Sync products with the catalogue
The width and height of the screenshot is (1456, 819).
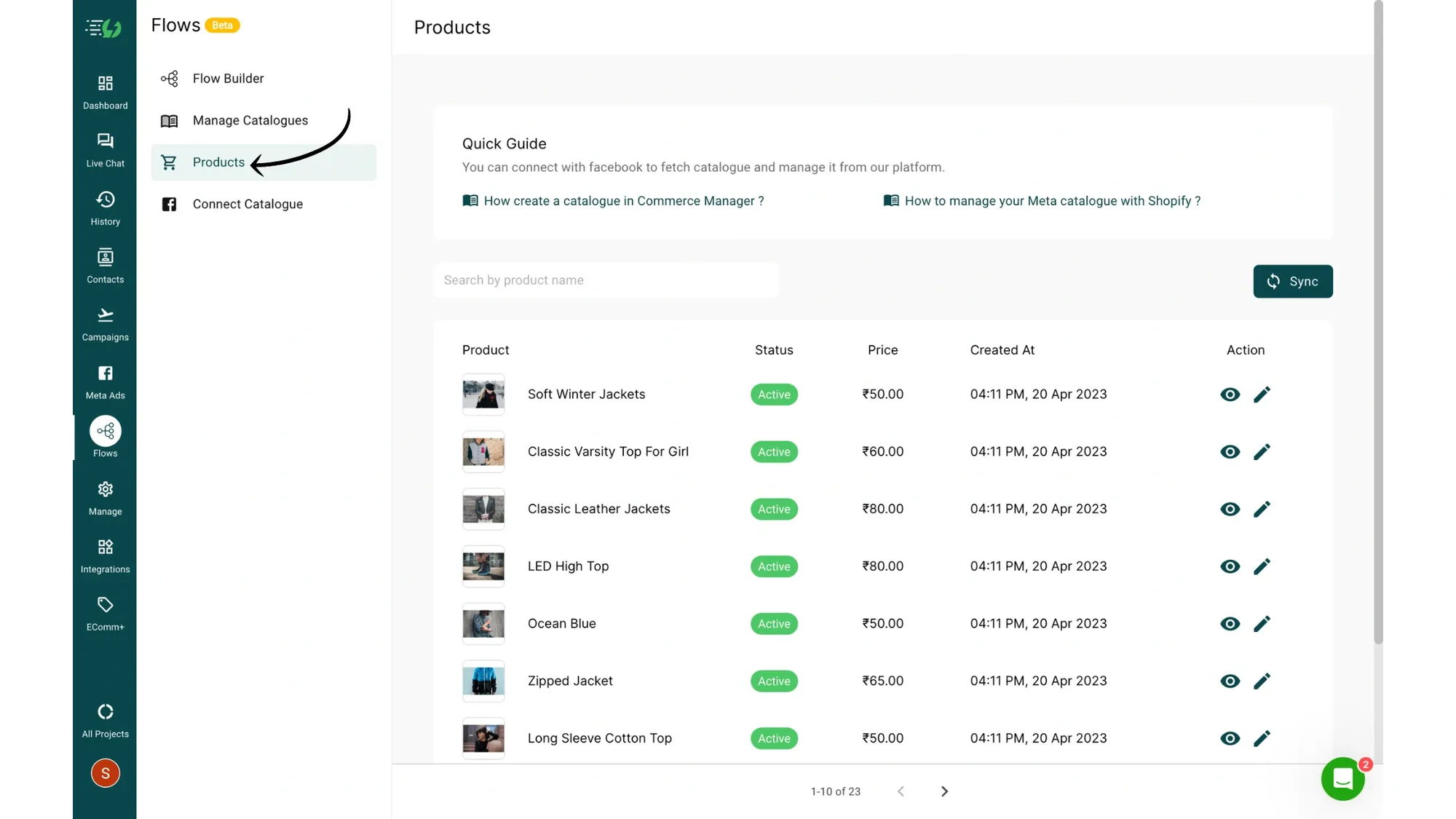(x=1293, y=281)
